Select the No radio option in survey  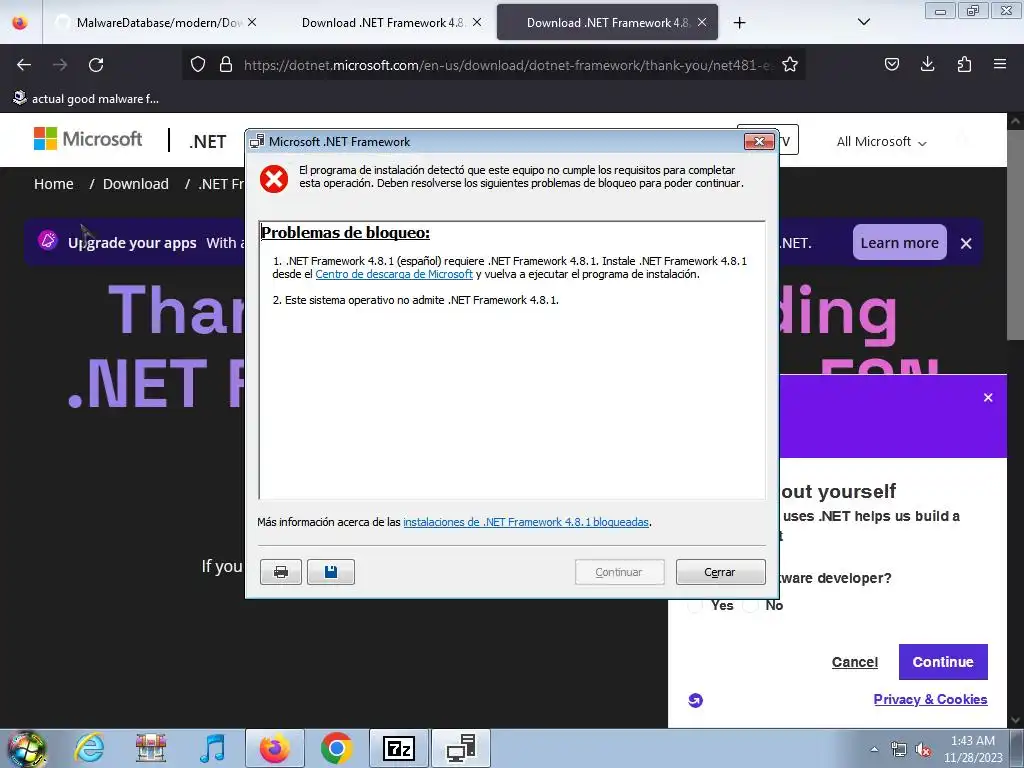pyautogui.click(x=751, y=605)
